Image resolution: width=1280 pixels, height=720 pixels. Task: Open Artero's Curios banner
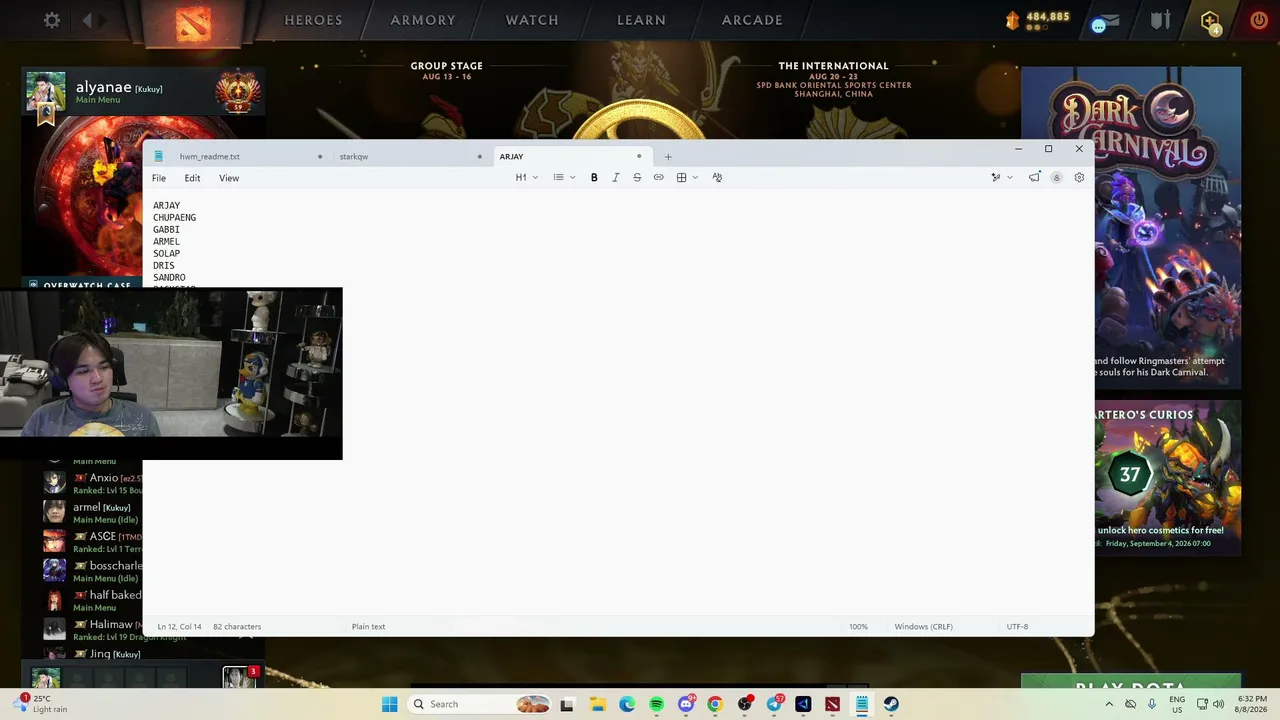coord(1168,479)
